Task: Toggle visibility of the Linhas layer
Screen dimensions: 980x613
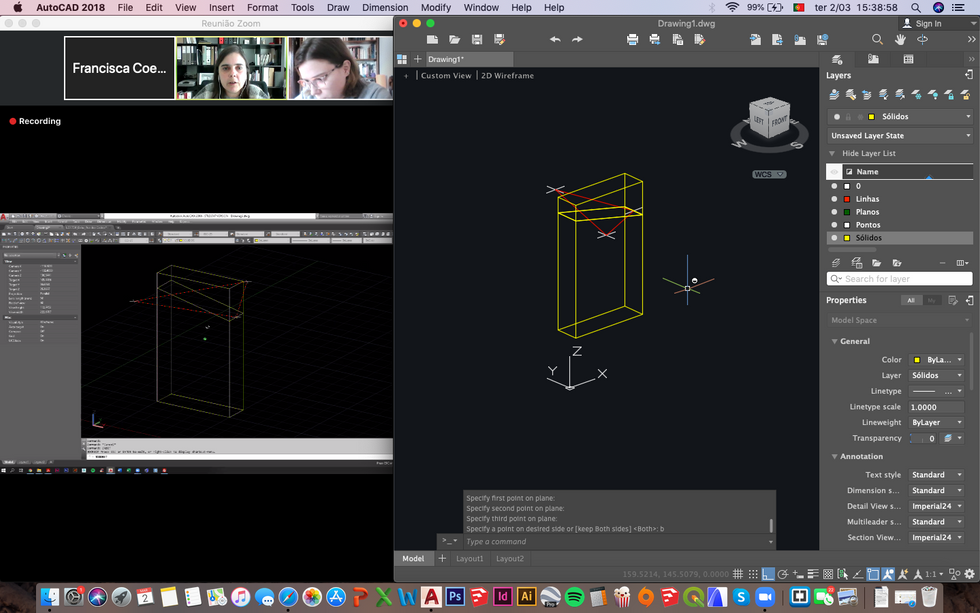Action: [x=834, y=199]
